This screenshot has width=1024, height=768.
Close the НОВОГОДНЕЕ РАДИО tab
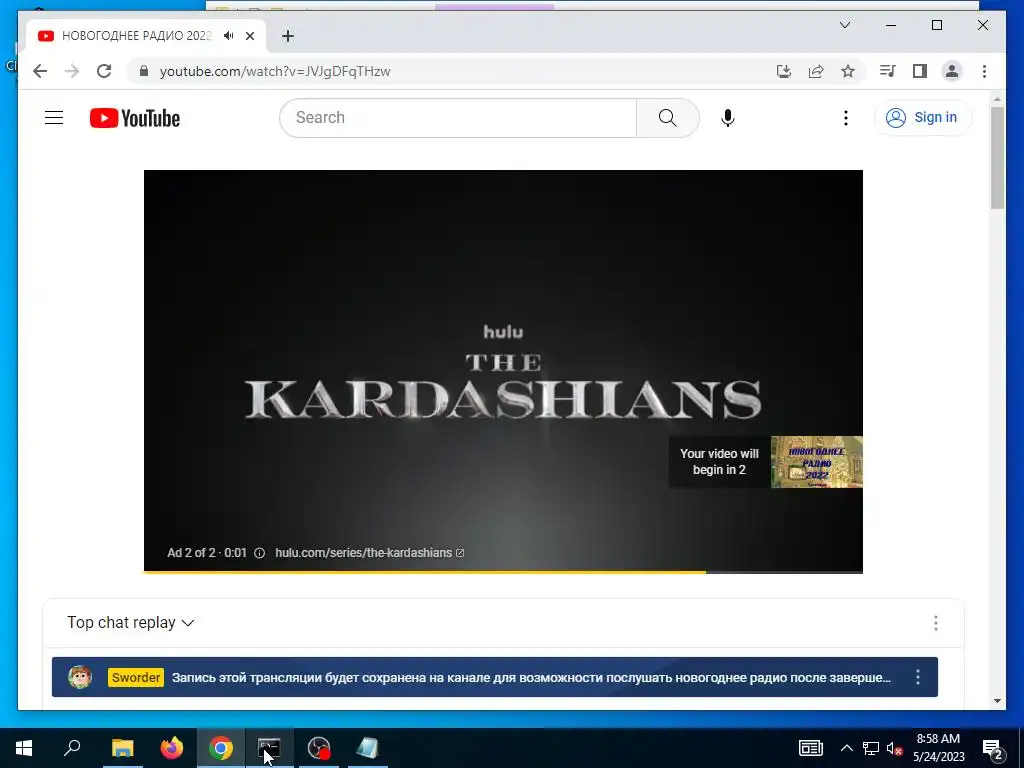click(249, 36)
